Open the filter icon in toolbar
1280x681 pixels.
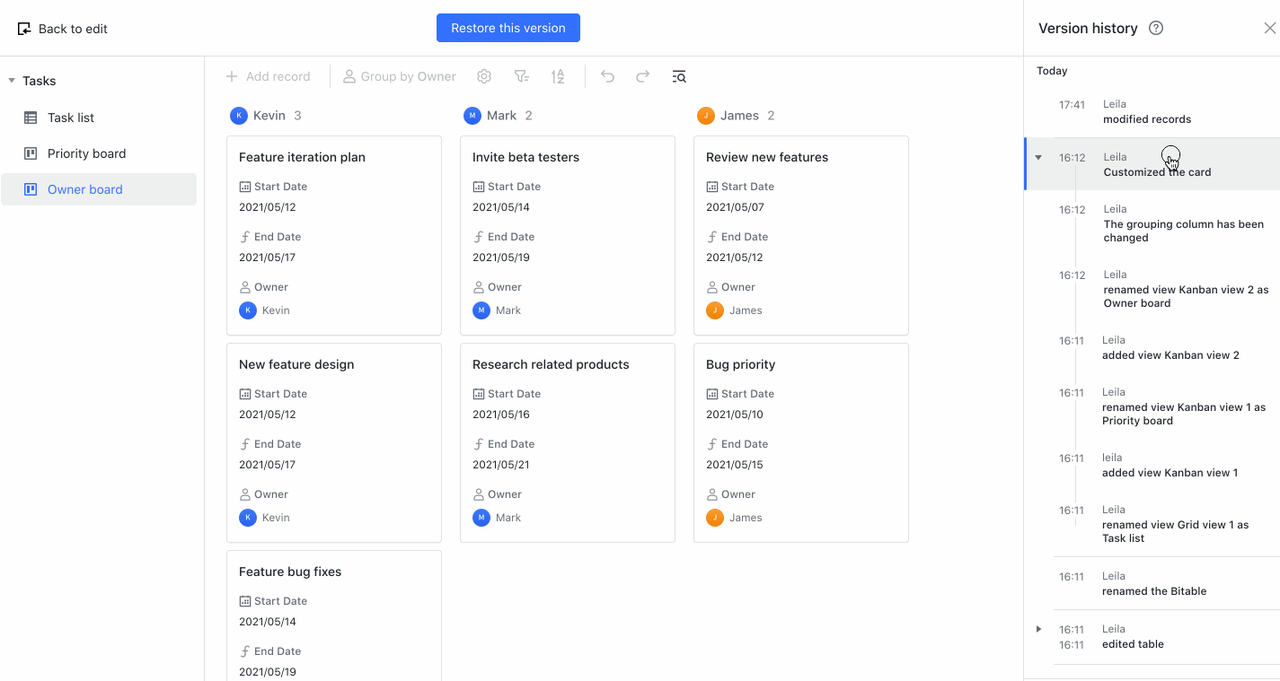click(521, 77)
